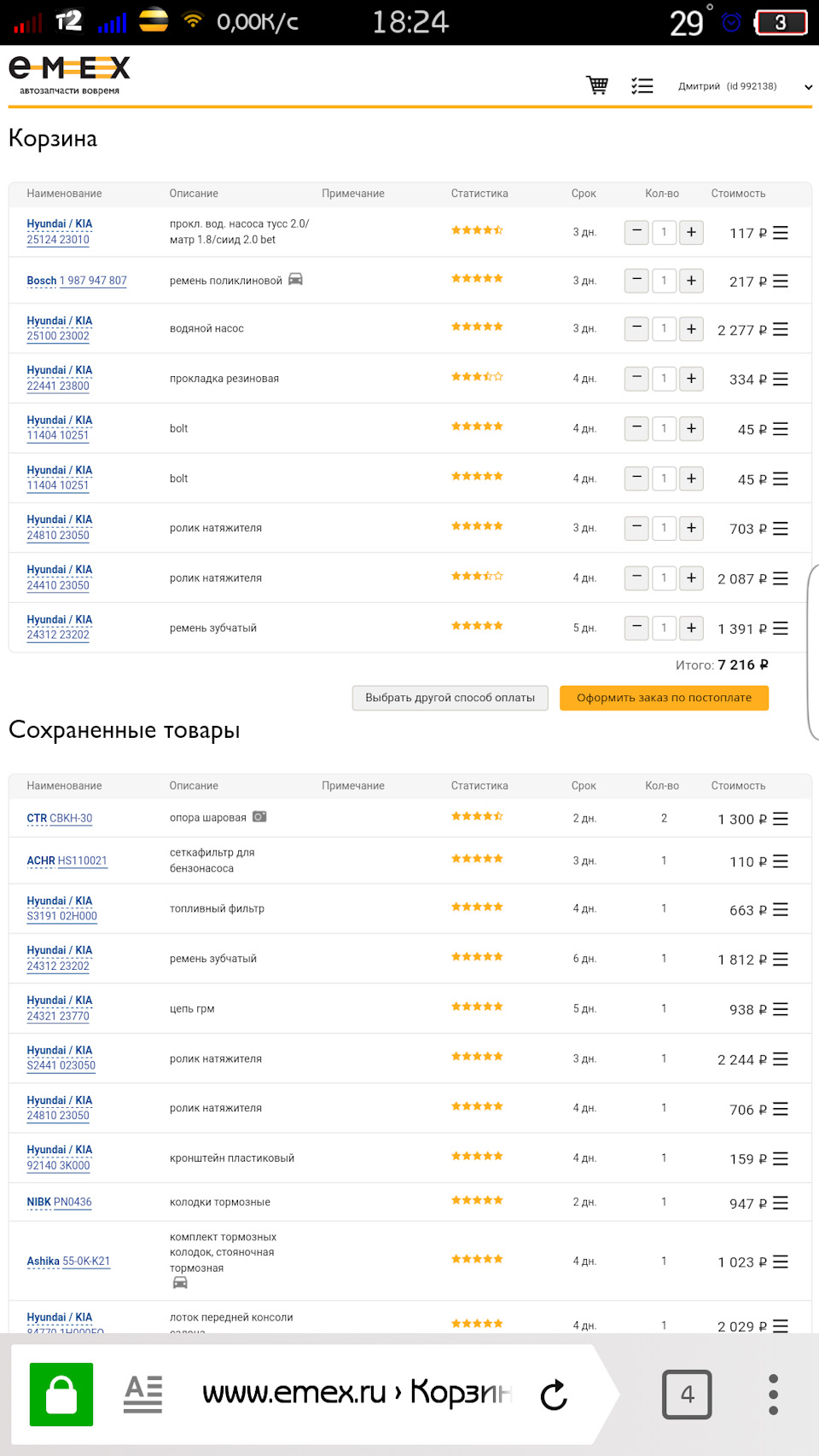Expand the Дмитрий account dropdown arrow
Viewport: 819px width, 1456px height.
pyautogui.click(x=808, y=87)
